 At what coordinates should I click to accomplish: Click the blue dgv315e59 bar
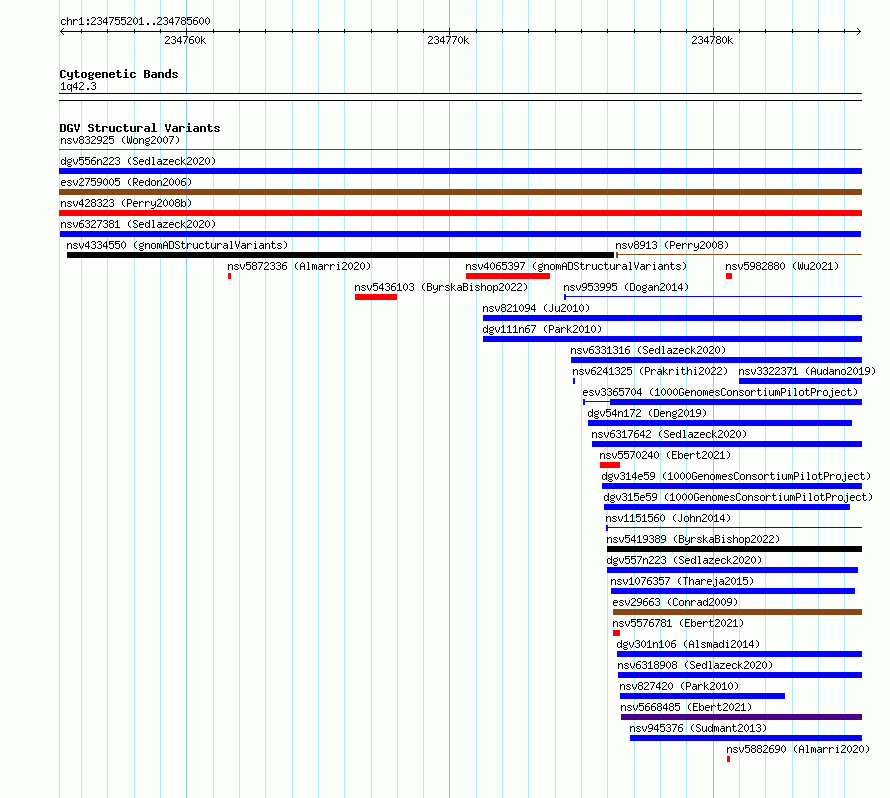(x=727, y=507)
